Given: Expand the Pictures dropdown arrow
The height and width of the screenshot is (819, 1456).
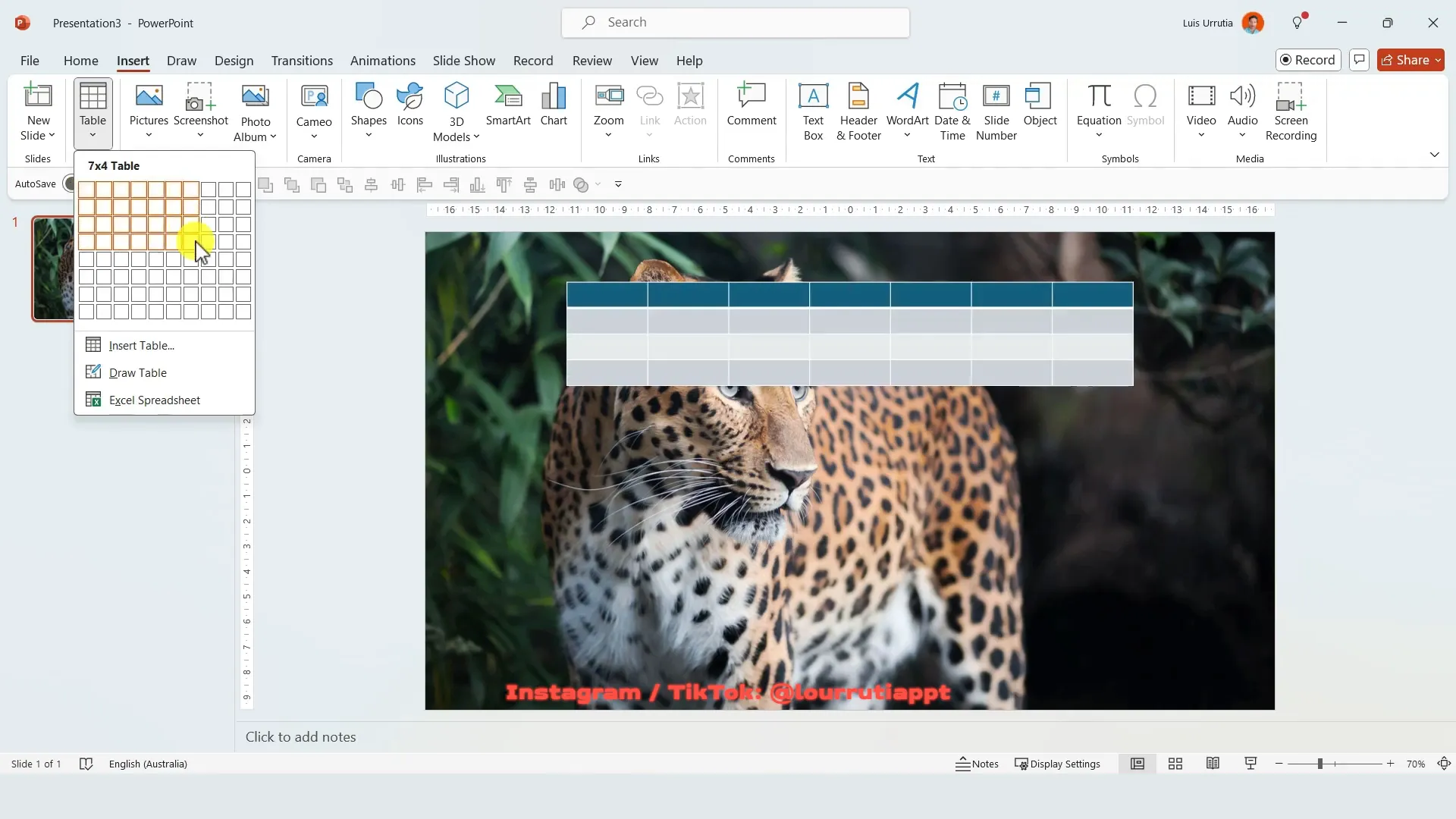Looking at the screenshot, I should coord(149,136).
